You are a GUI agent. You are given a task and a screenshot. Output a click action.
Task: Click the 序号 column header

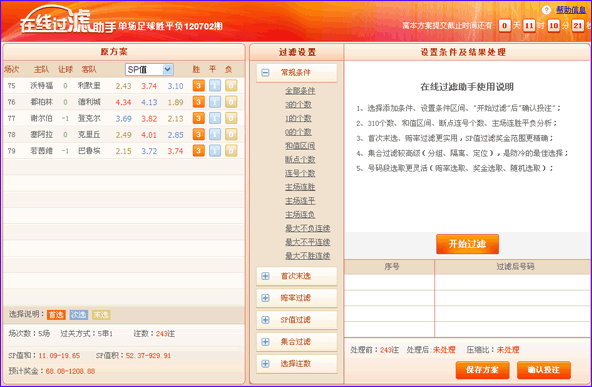(x=390, y=267)
